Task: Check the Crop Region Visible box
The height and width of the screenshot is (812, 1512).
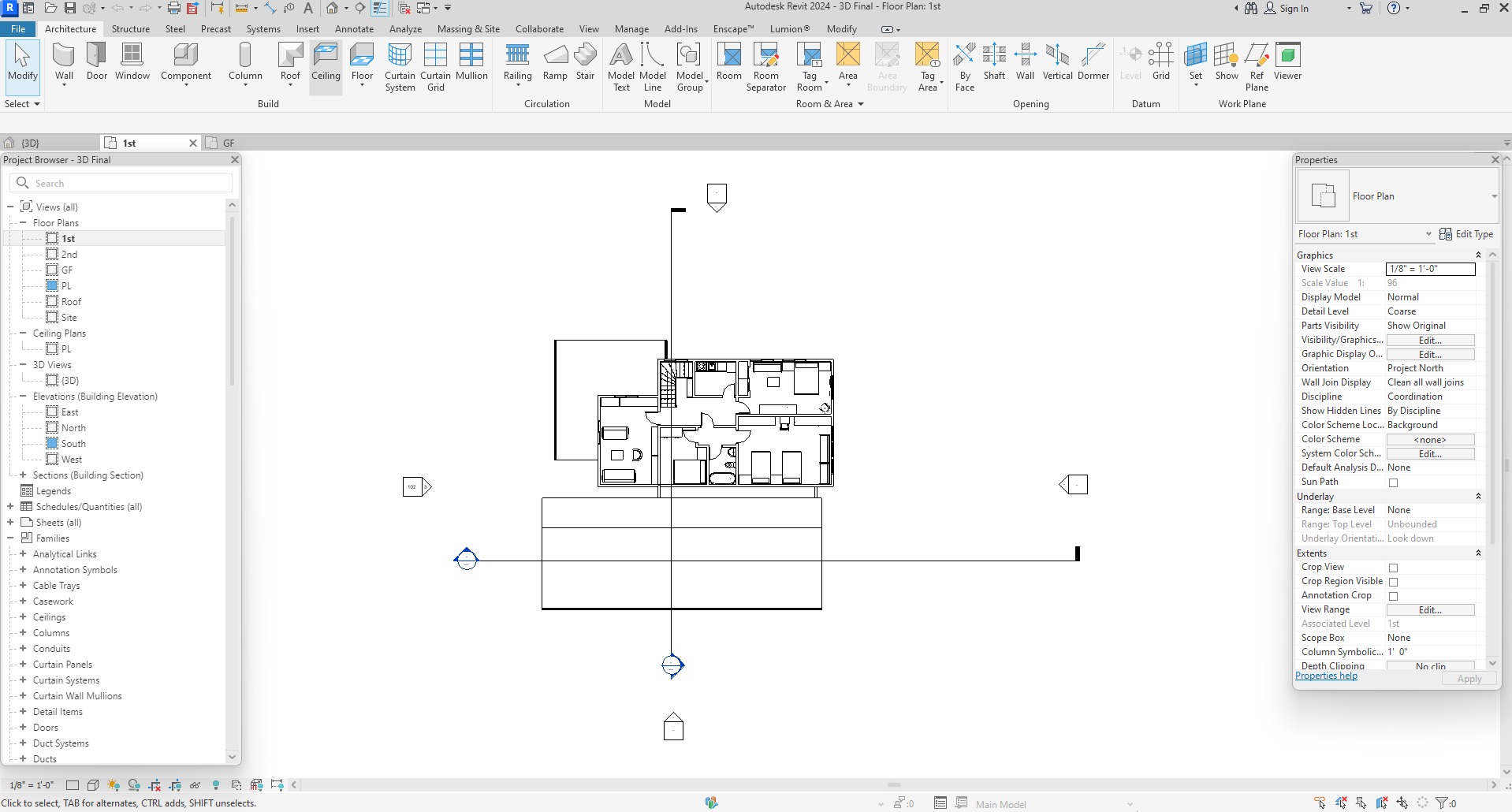Action: click(x=1393, y=582)
